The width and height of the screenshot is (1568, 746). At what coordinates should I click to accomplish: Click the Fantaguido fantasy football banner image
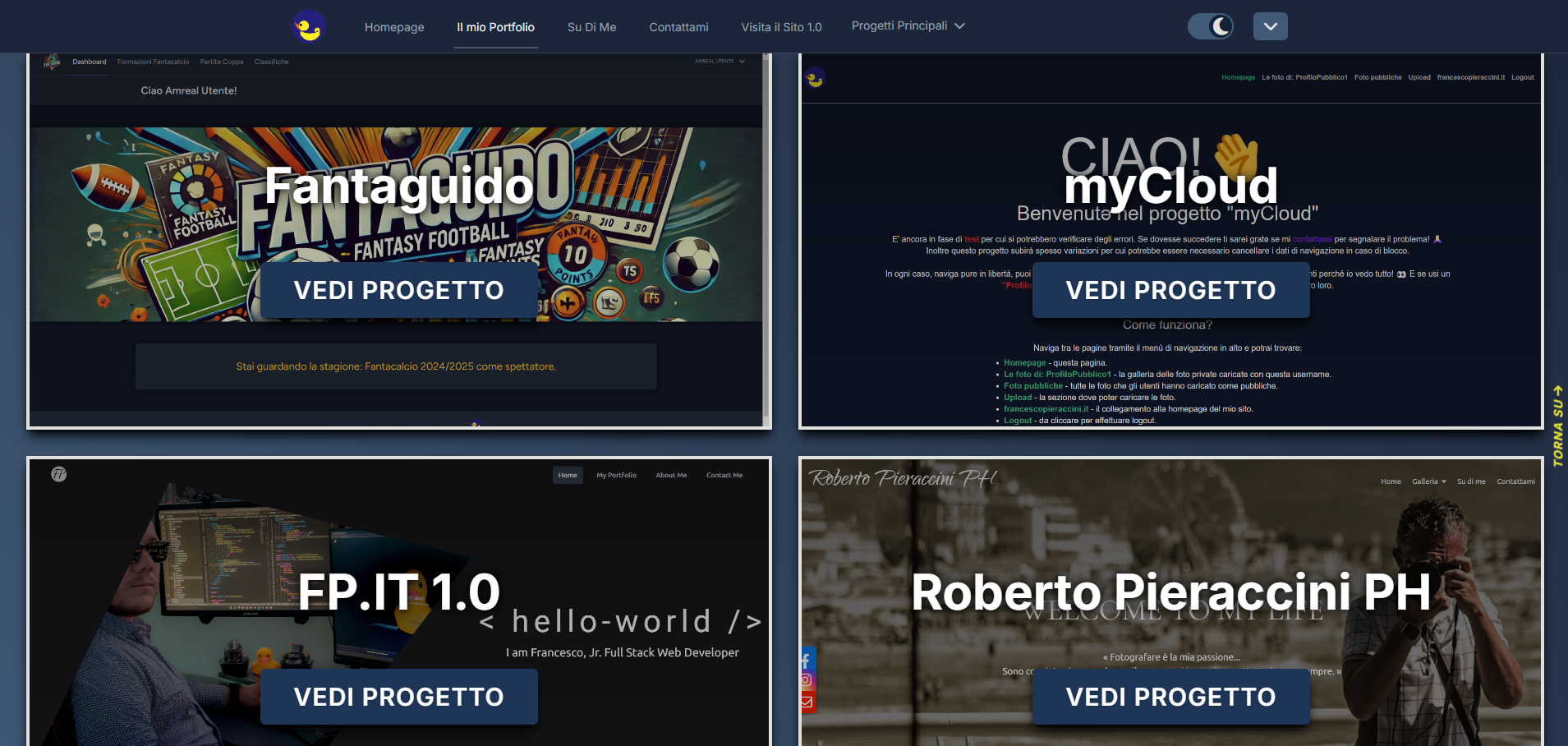pos(396,224)
